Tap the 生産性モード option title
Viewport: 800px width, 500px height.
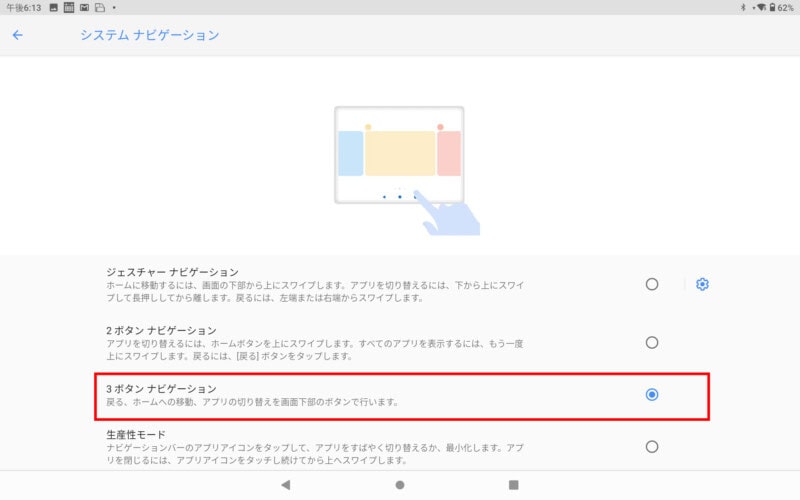click(138, 435)
